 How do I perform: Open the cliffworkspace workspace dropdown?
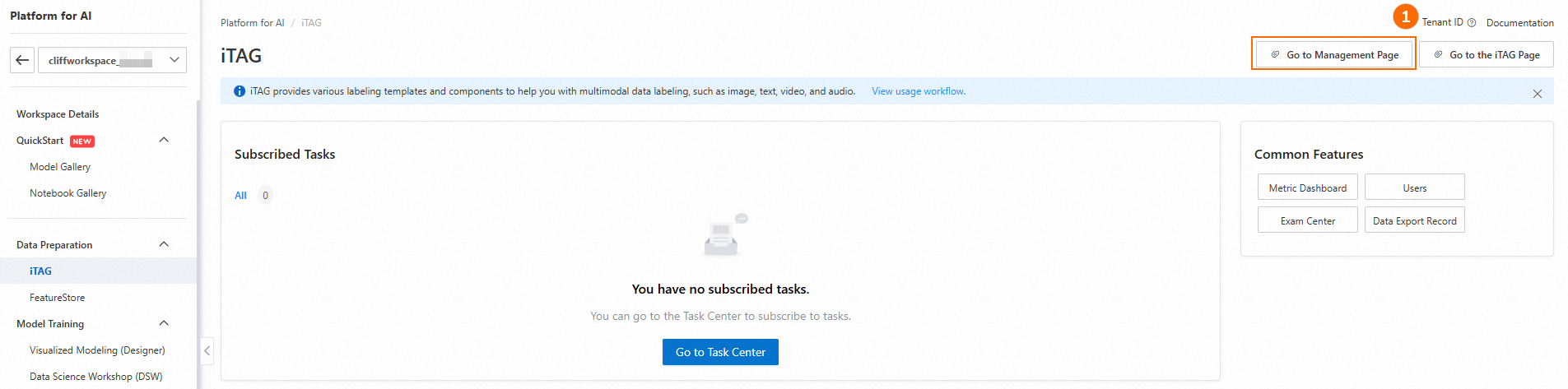pyautogui.click(x=113, y=60)
